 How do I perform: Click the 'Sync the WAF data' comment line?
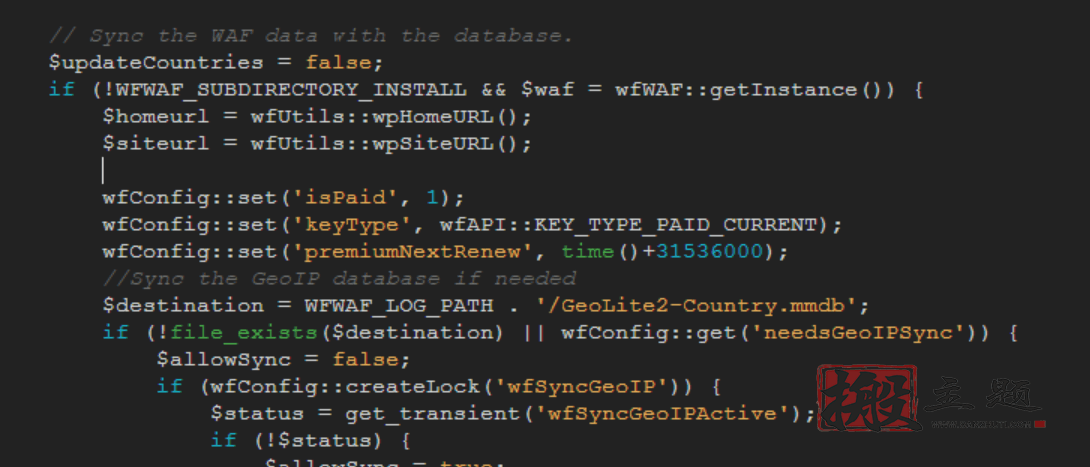point(310,36)
